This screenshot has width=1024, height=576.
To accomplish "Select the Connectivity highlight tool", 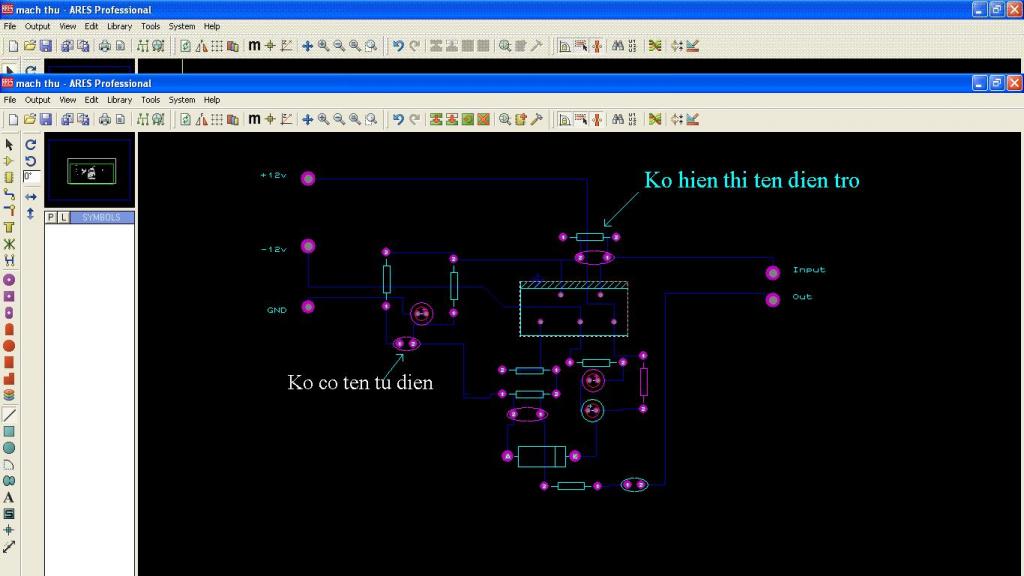I will click(x=9, y=260).
